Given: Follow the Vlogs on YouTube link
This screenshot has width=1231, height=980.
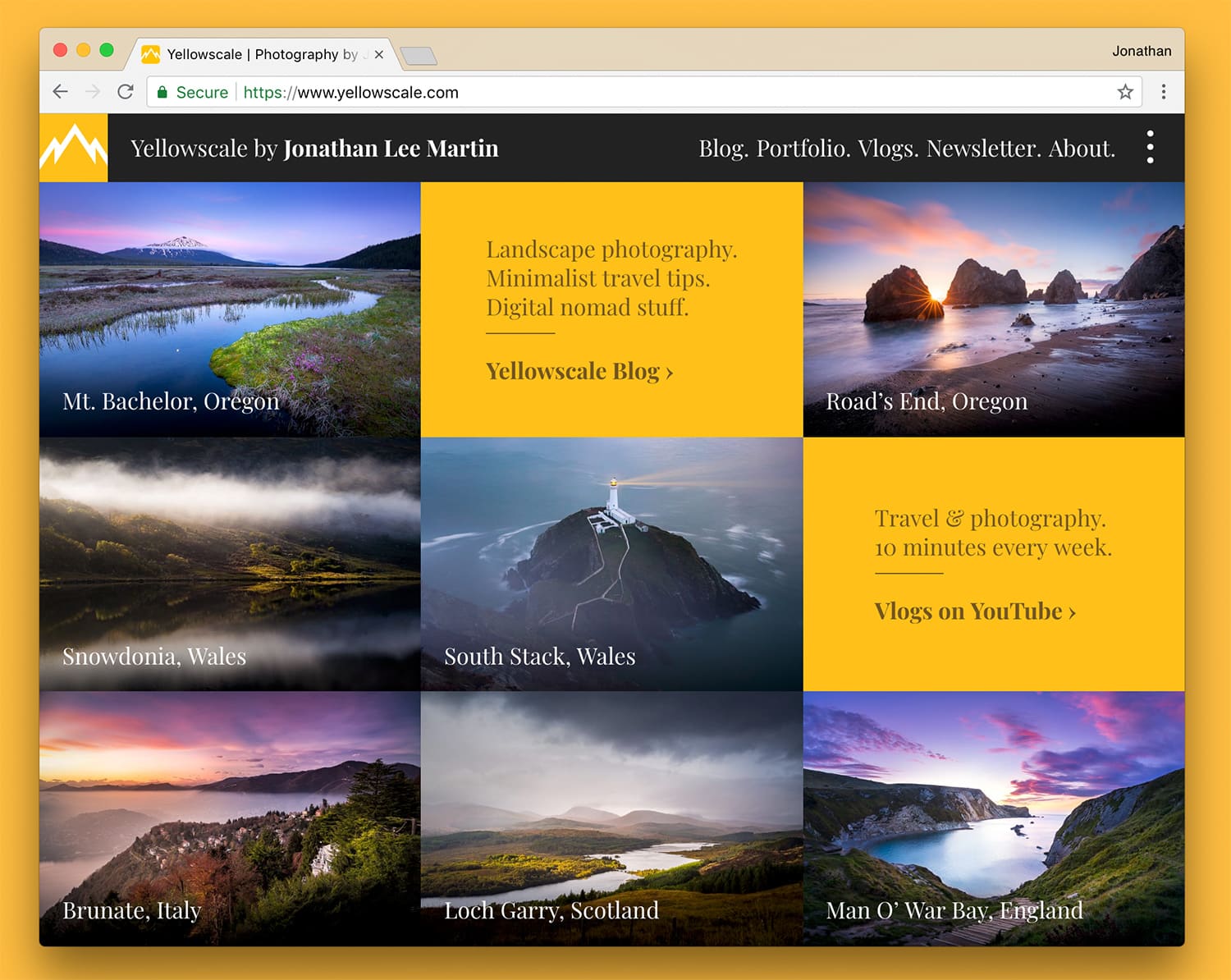Looking at the screenshot, I should coord(975,611).
